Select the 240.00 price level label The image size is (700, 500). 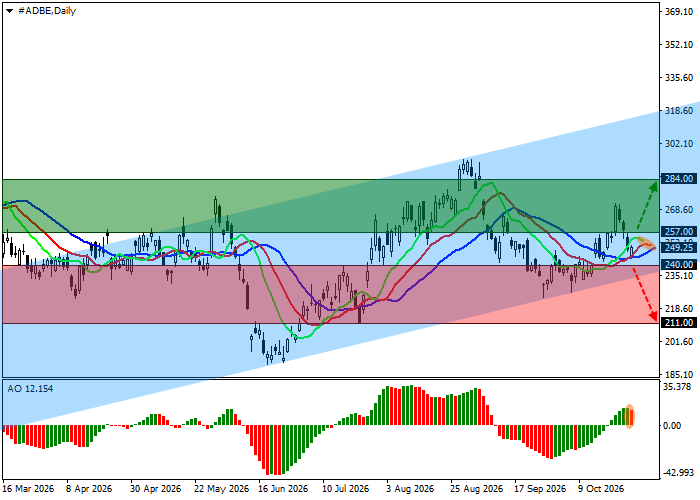679,265
